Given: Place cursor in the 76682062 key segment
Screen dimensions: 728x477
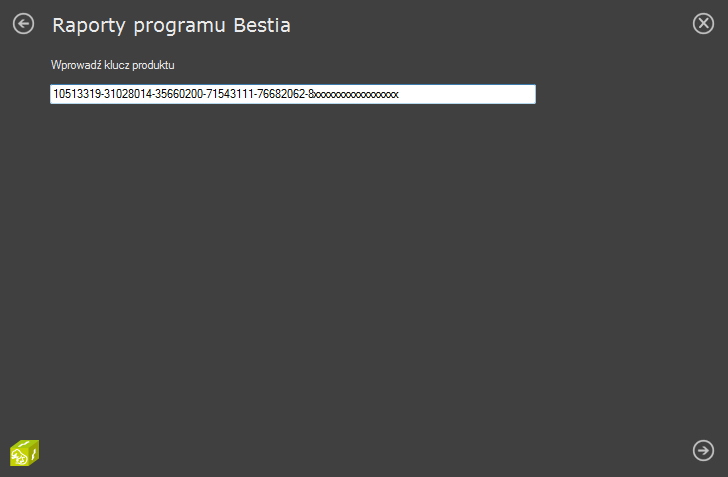Looking at the screenshot, I should [x=280, y=94].
